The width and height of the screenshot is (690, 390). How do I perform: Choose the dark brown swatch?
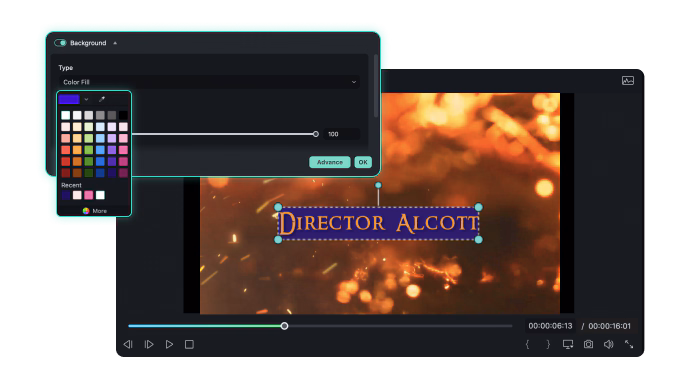(77, 173)
